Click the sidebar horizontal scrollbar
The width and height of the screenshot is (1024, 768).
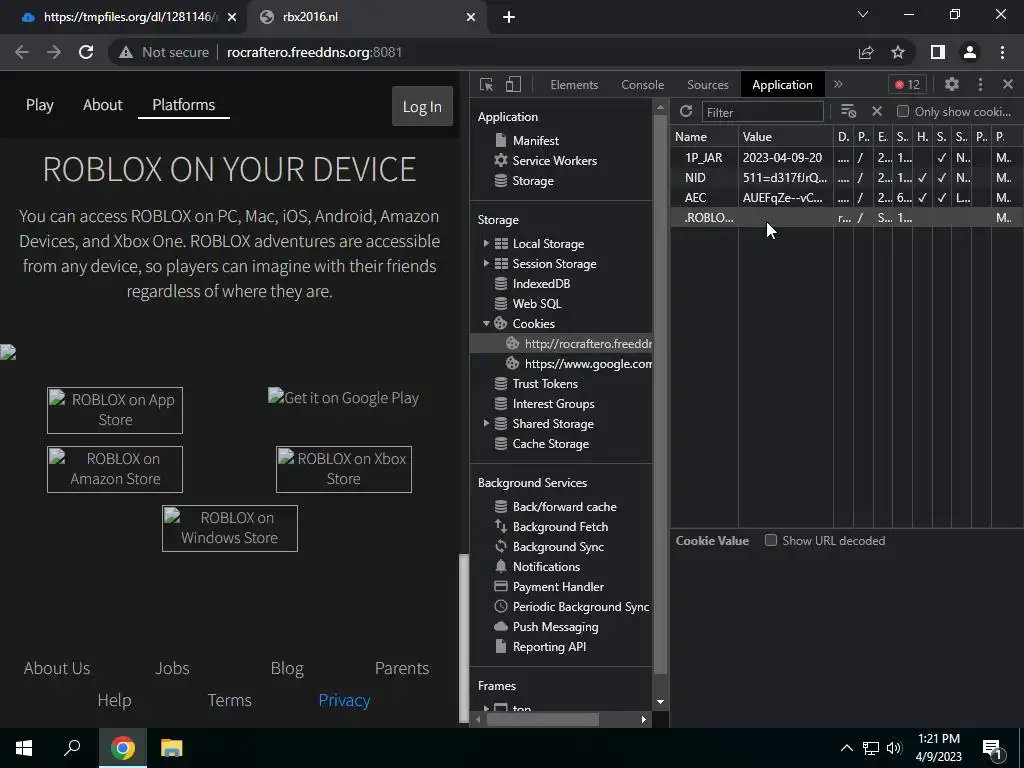[x=543, y=719]
